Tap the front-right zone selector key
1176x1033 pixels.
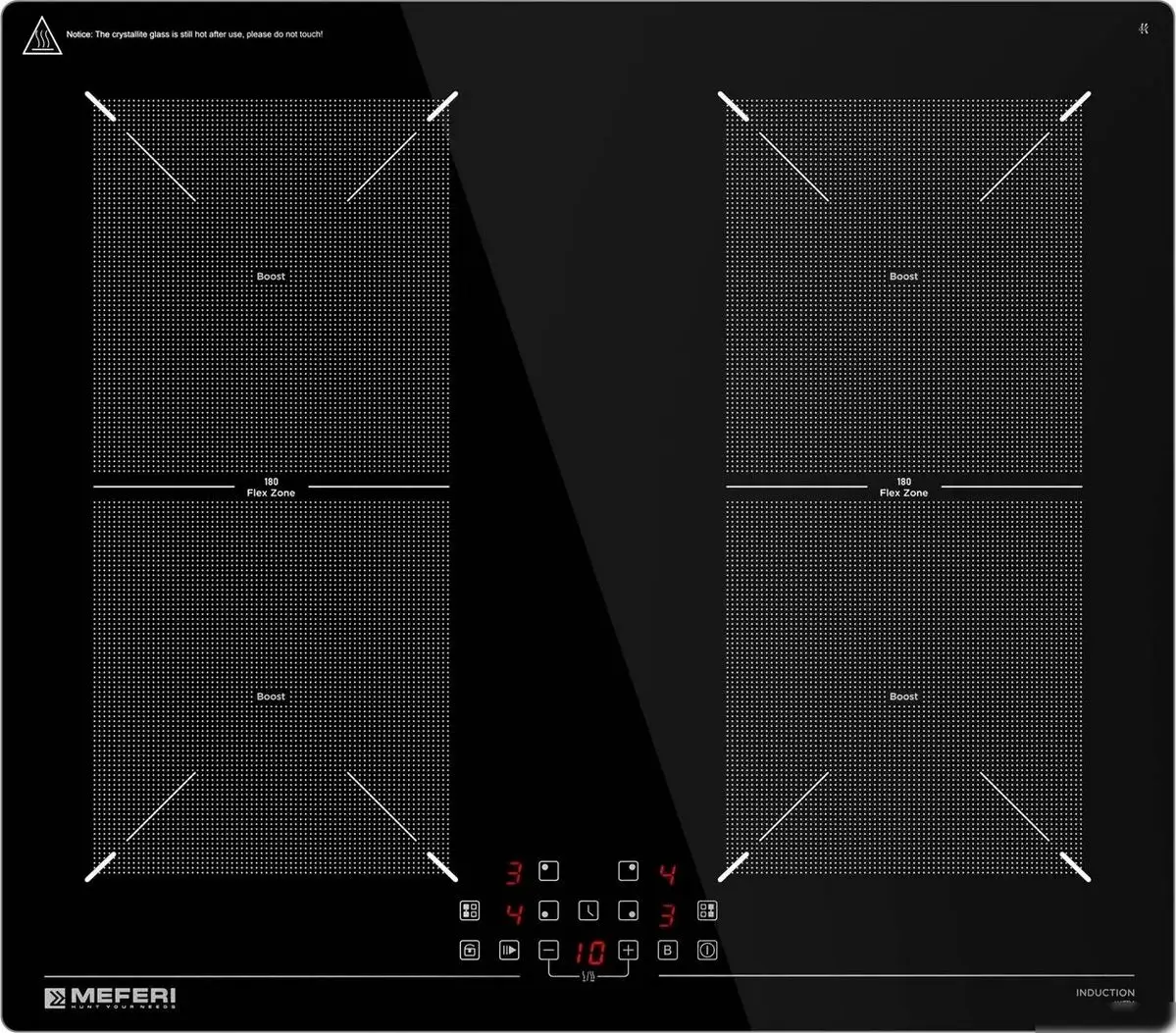[629, 910]
